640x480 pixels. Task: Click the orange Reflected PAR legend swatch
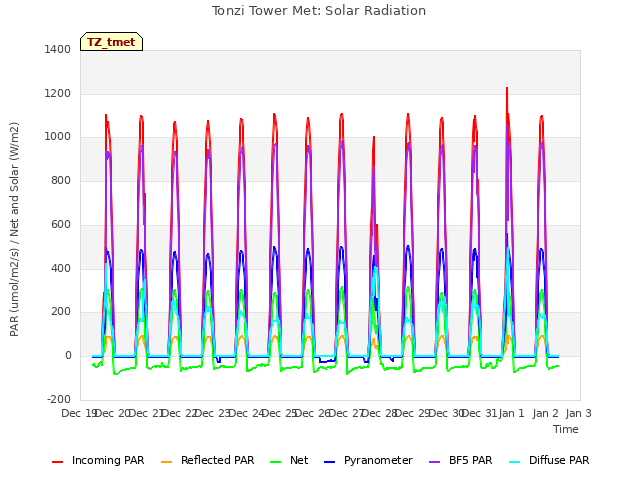[x=167, y=462]
